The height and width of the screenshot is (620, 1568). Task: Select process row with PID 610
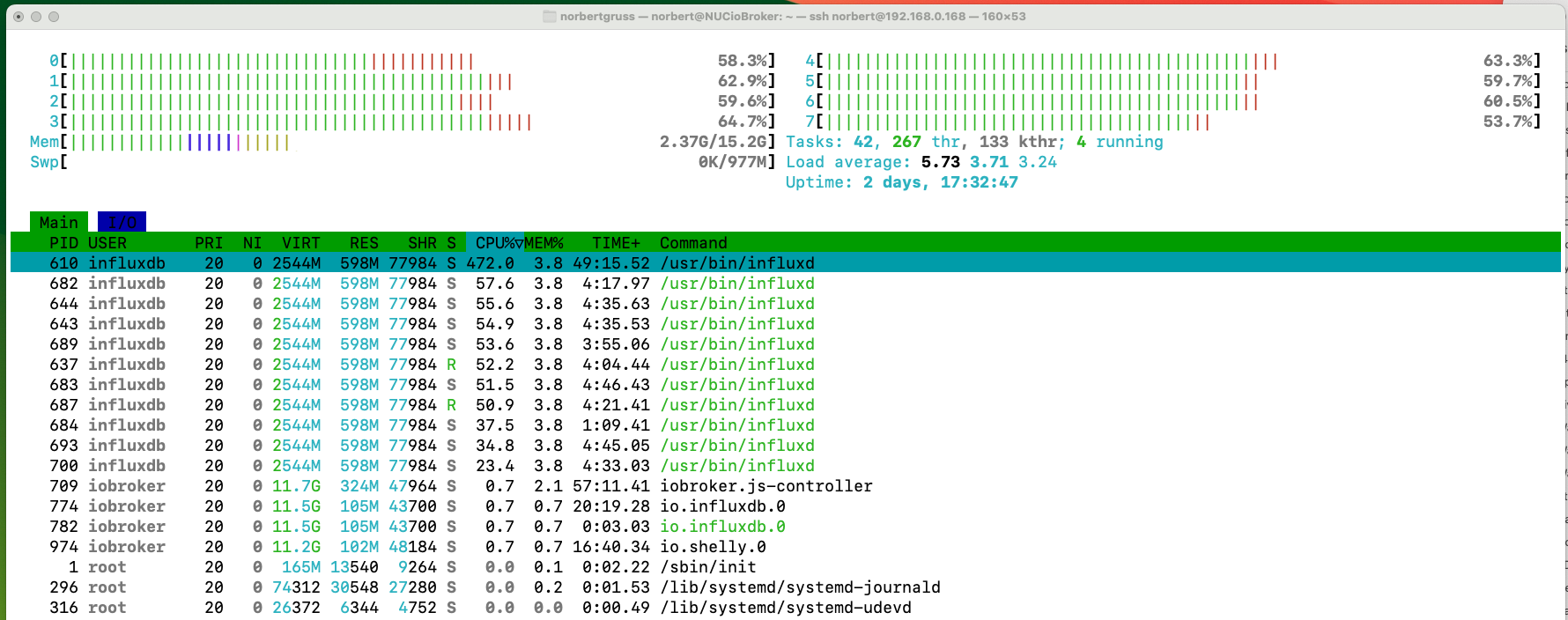coord(785,263)
